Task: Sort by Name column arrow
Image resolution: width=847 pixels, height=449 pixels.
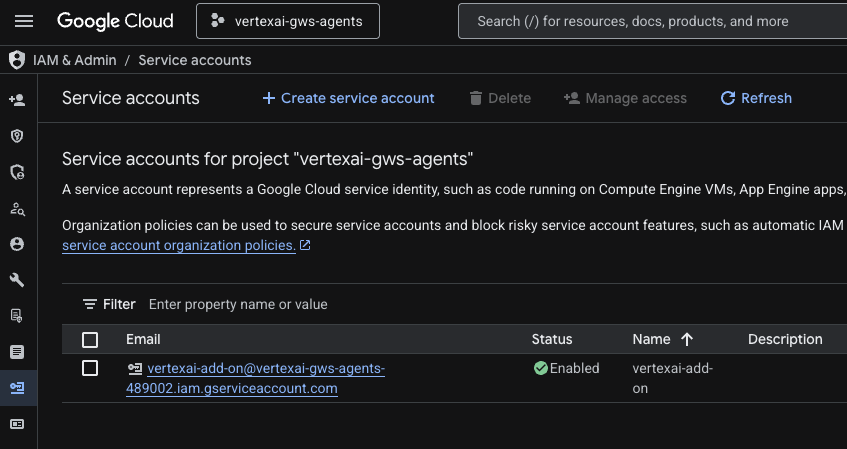Action: [x=687, y=339]
